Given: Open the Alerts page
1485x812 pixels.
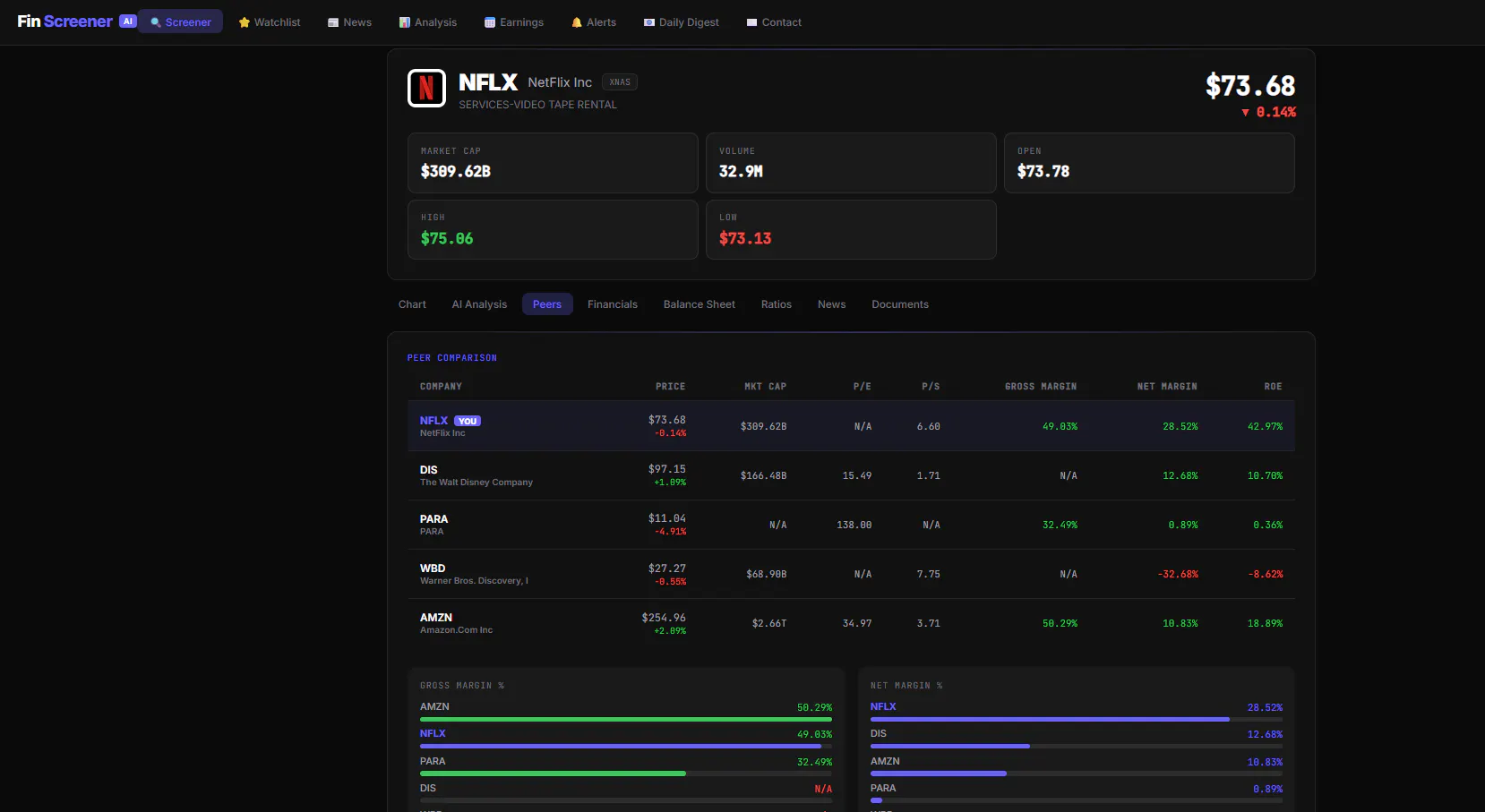Looking at the screenshot, I should (593, 21).
